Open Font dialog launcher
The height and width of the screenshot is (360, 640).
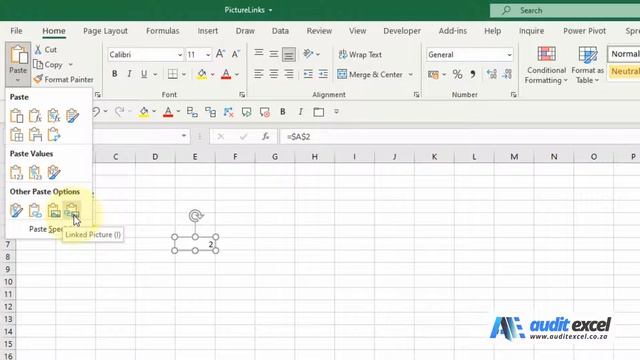pos(242,95)
